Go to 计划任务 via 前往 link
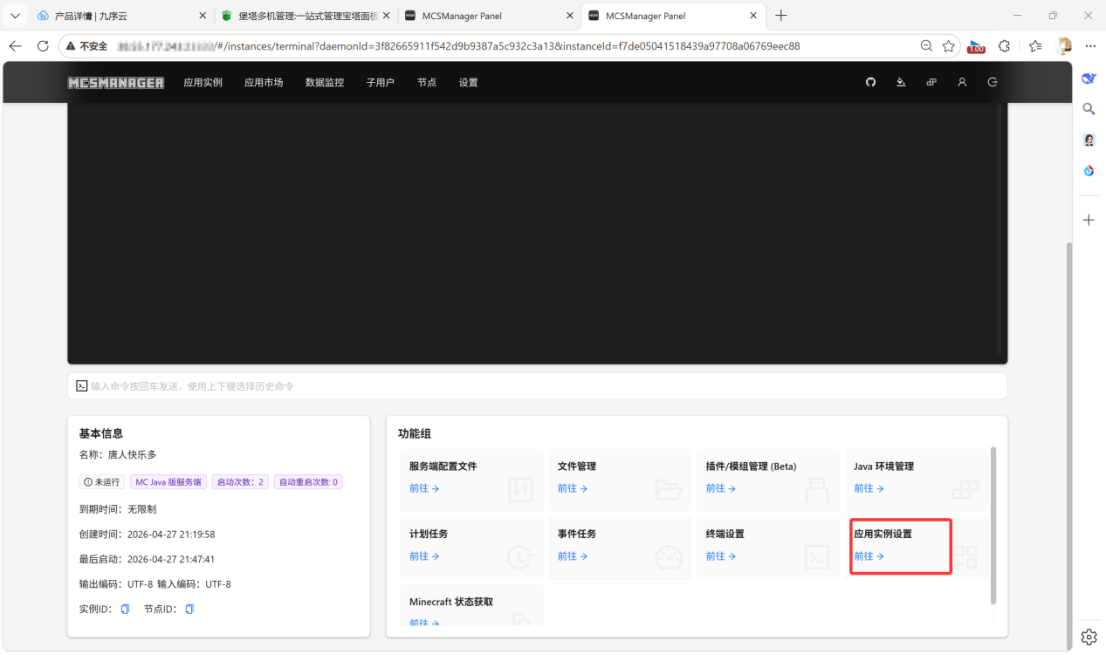The width and height of the screenshot is (1106, 655). point(424,556)
